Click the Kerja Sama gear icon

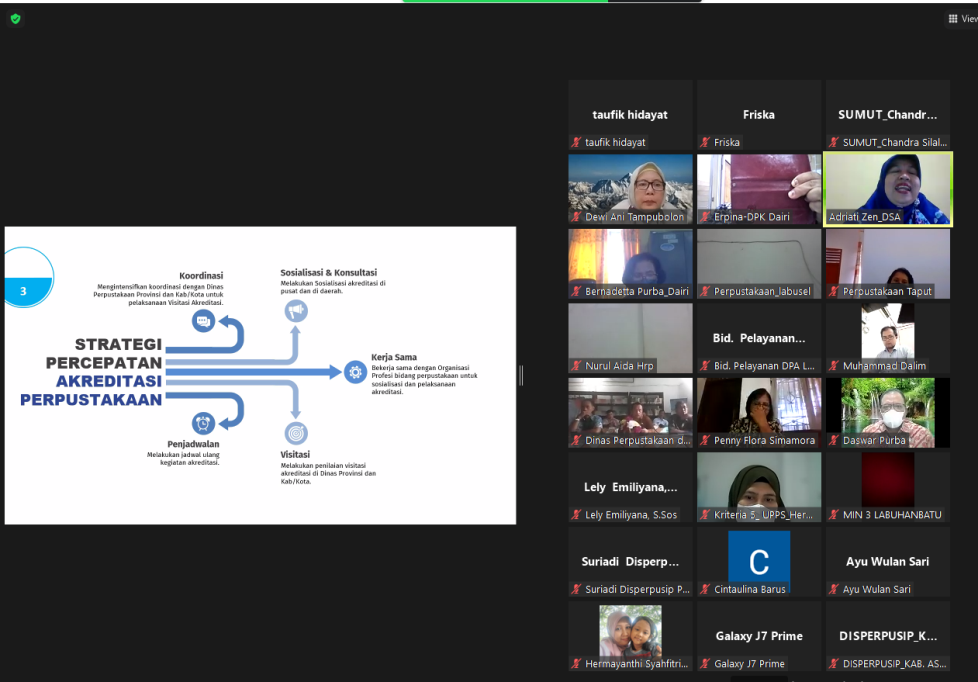355,372
